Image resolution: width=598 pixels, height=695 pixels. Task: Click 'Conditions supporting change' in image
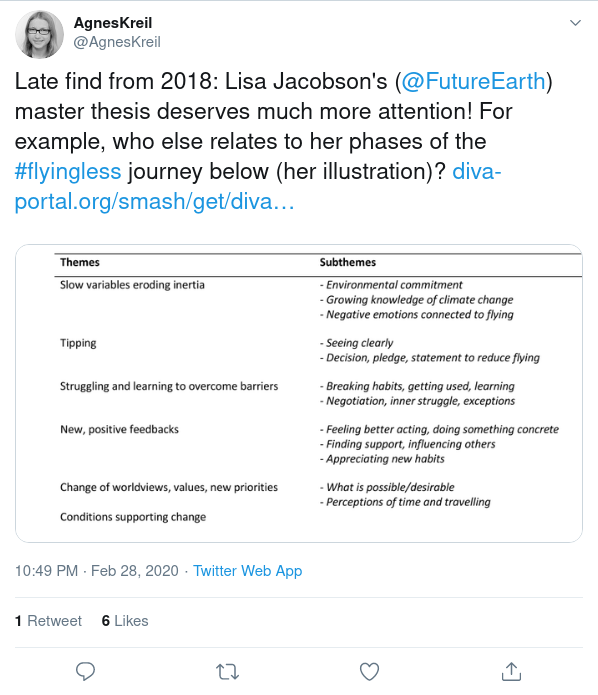pos(133,517)
